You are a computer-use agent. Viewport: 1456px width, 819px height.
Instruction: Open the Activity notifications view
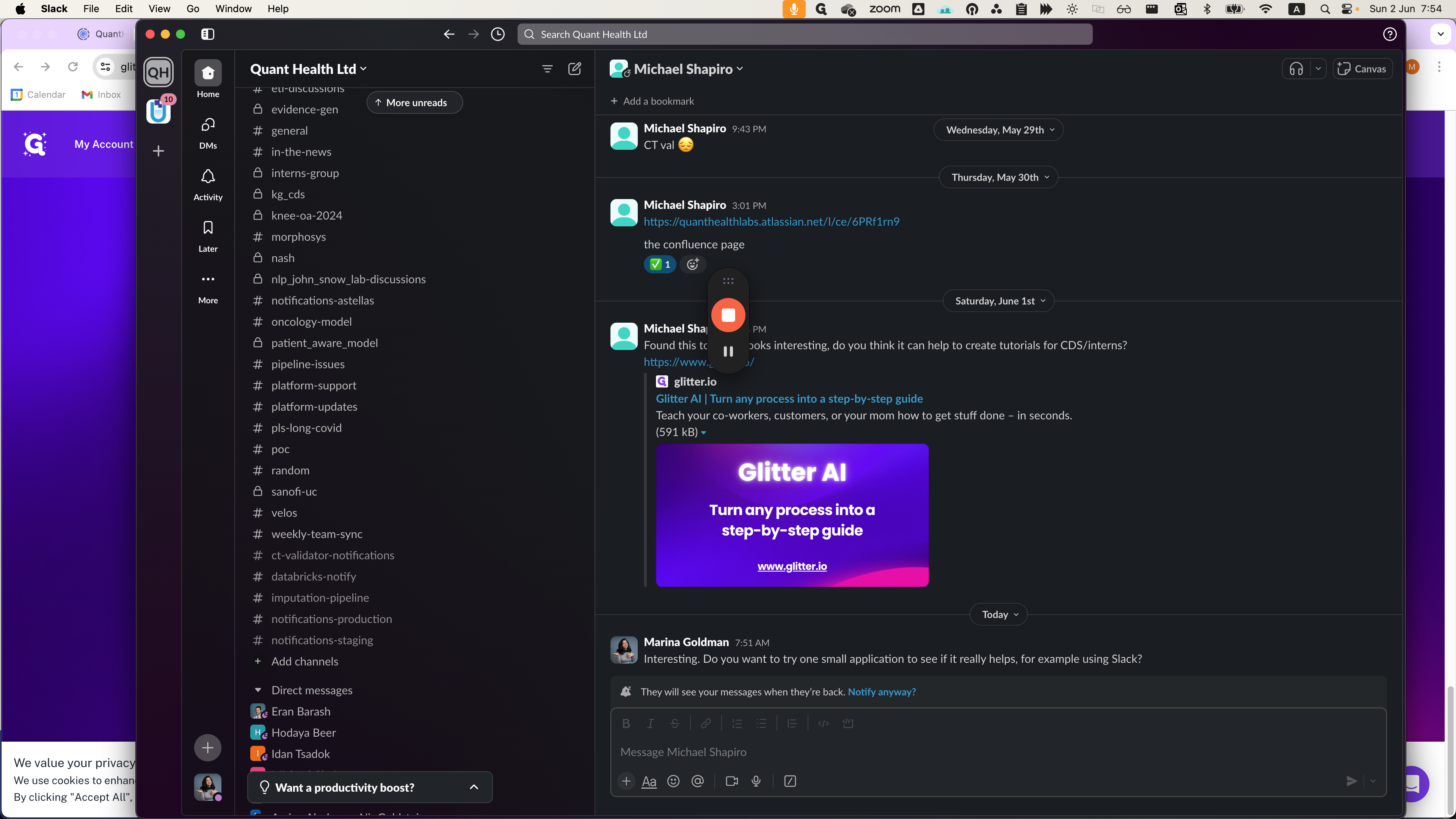click(x=208, y=184)
